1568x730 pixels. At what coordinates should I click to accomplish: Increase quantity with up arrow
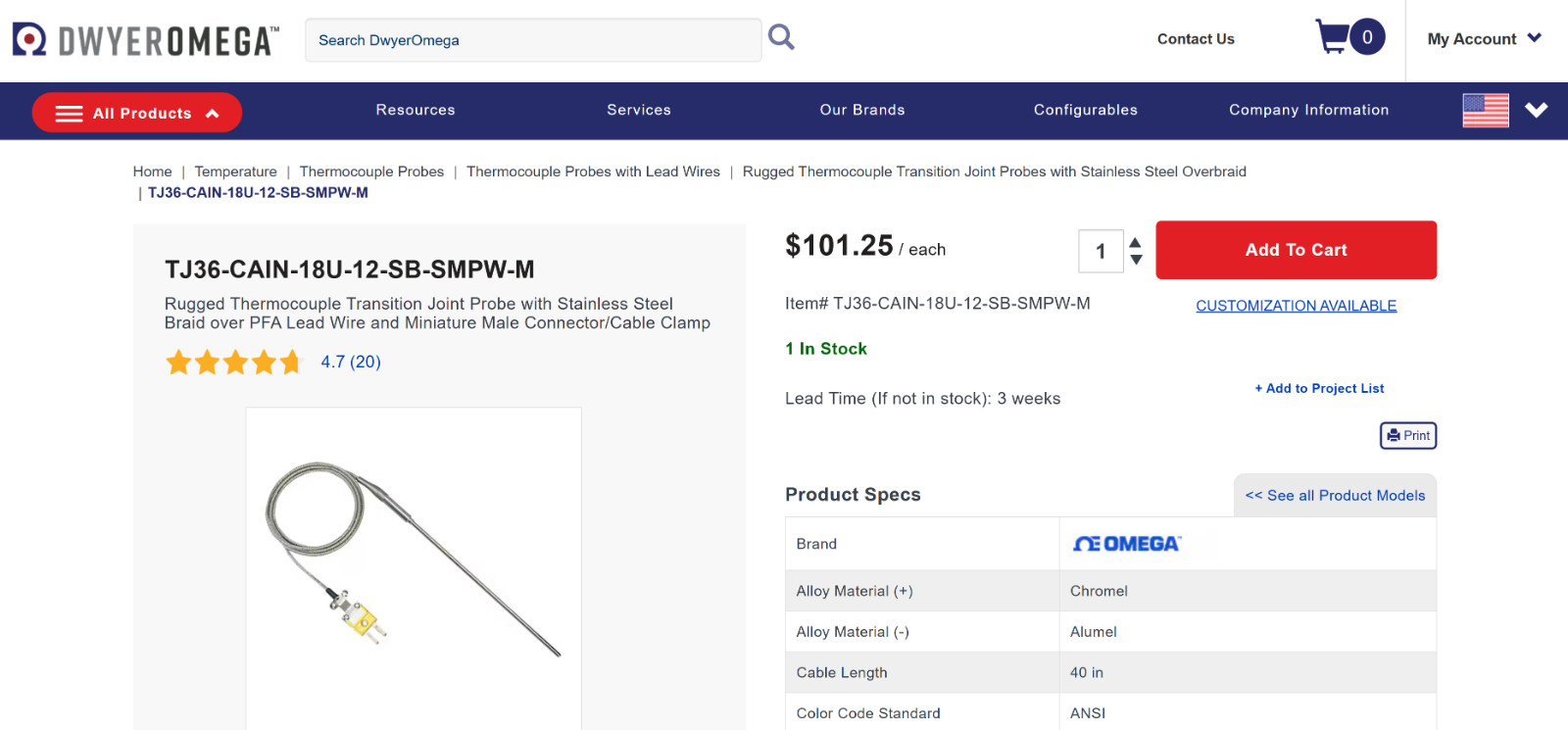coord(1135,243)
